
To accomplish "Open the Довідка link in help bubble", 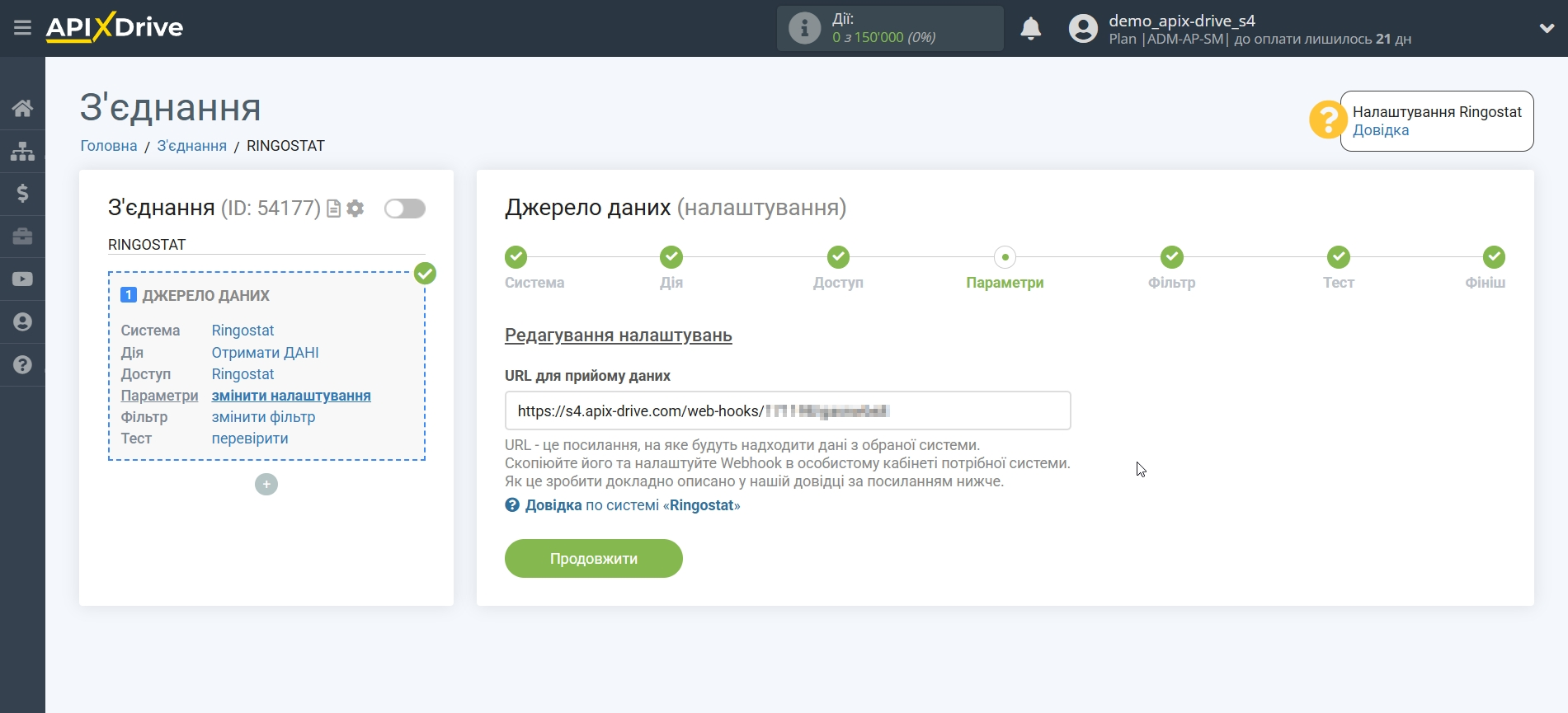I will (1381, 130).
